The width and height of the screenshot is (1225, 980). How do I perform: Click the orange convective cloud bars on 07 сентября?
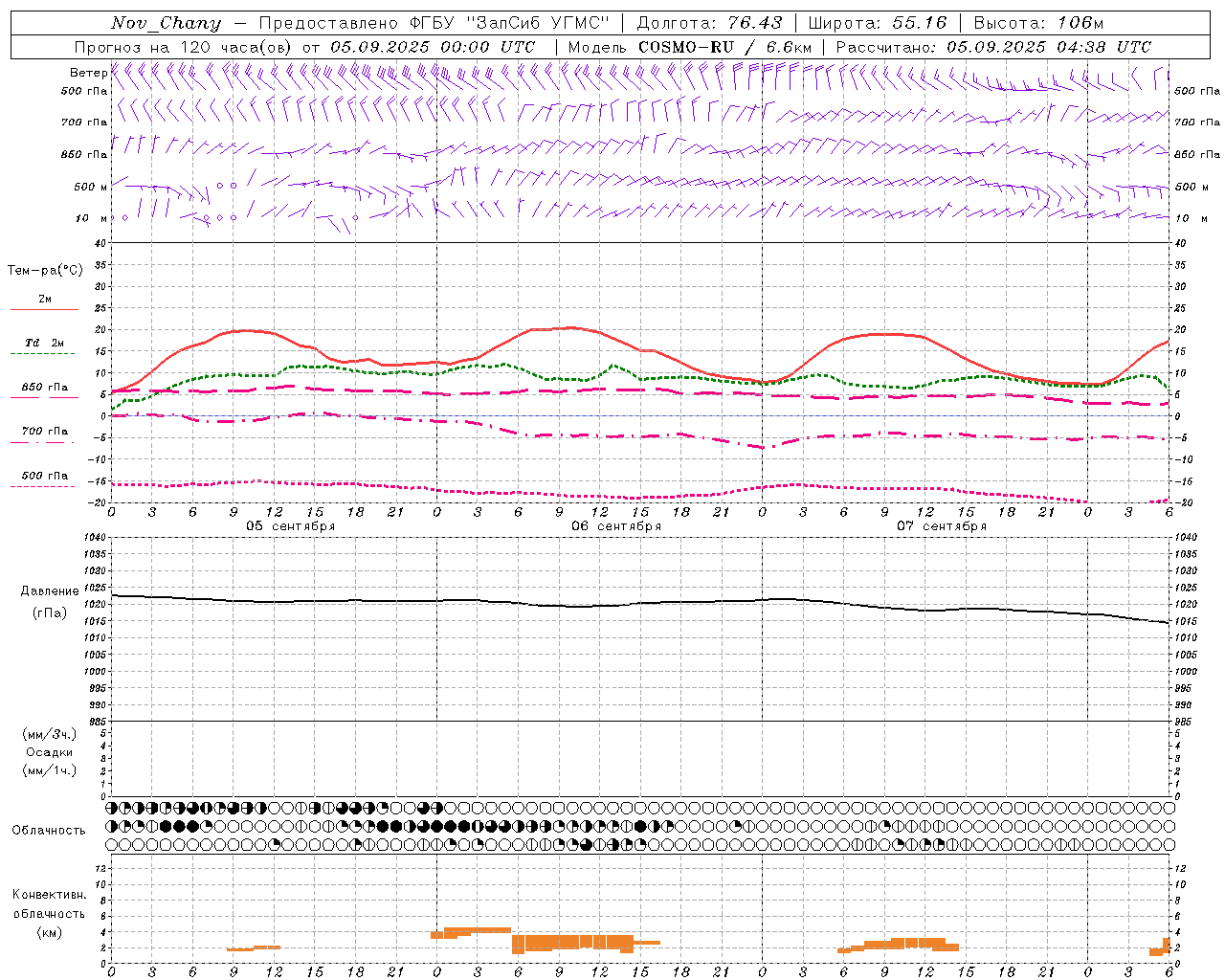point(900,944)
